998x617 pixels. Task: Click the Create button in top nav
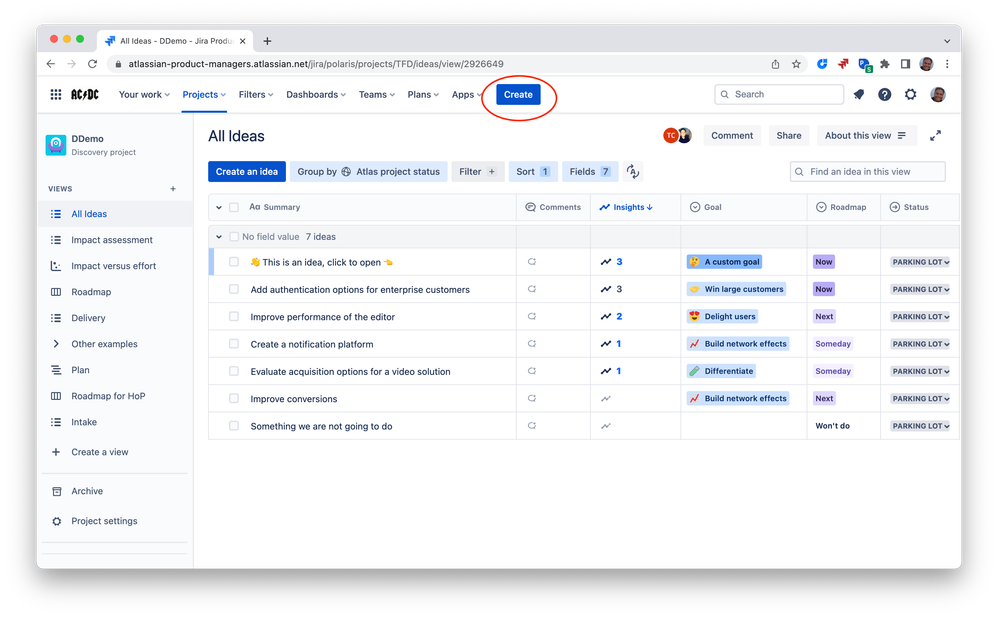click(x=518, y=94)
